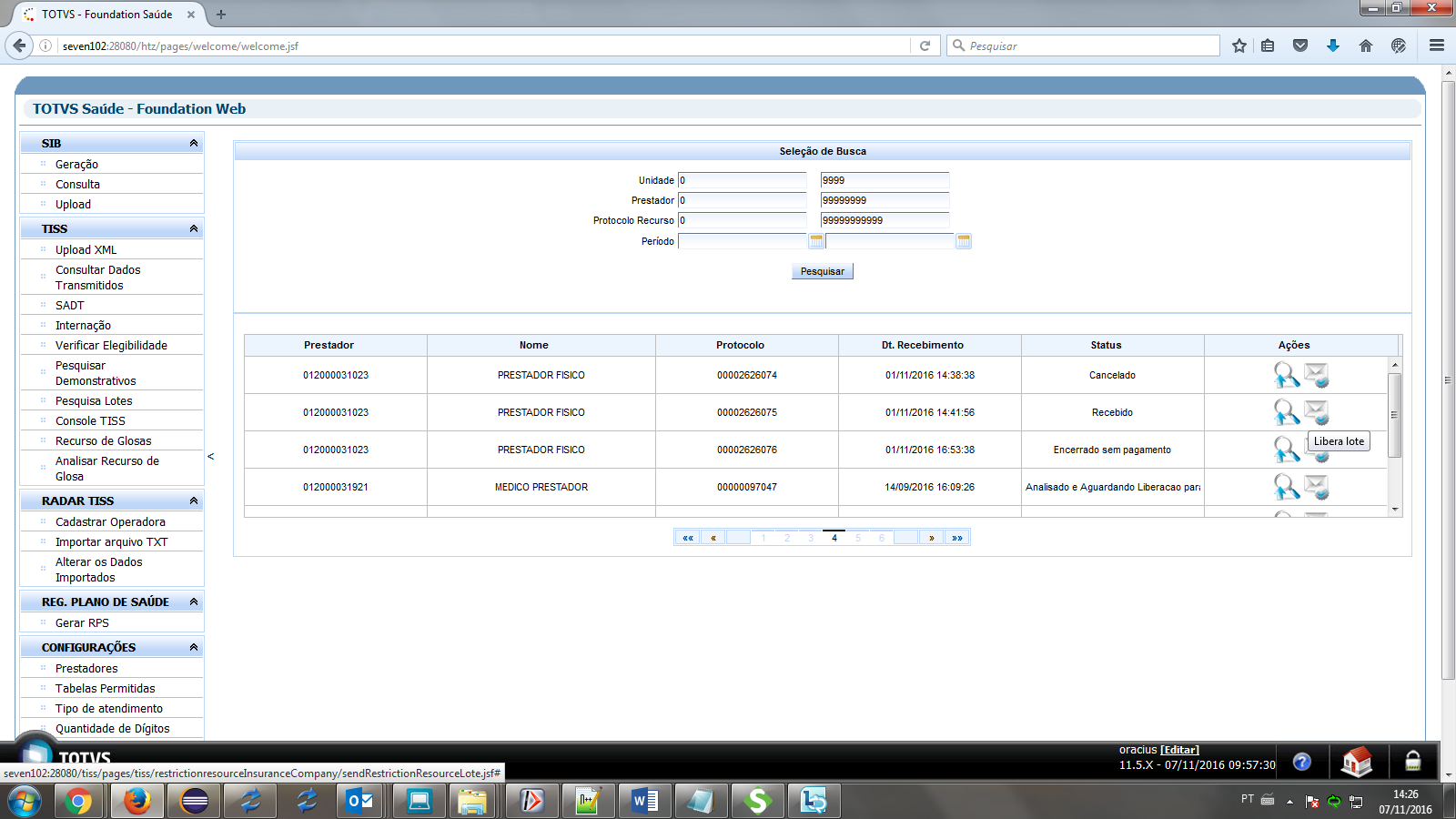Collapse the TISS menu section
This screenshot has height=819, width=1456.
click(194, 228)
